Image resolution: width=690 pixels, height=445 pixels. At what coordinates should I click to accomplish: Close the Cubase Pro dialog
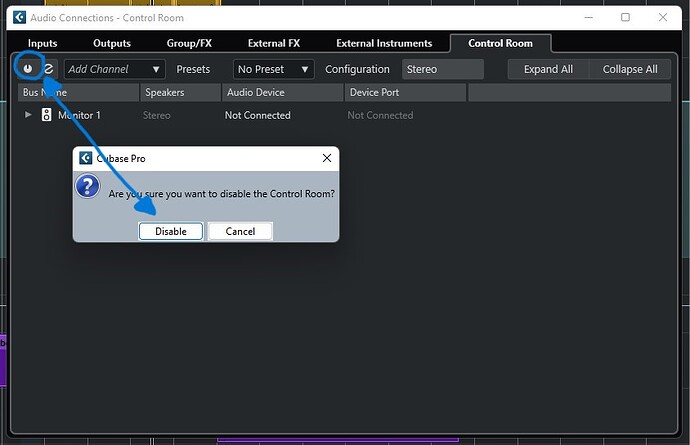click(327, 158)
